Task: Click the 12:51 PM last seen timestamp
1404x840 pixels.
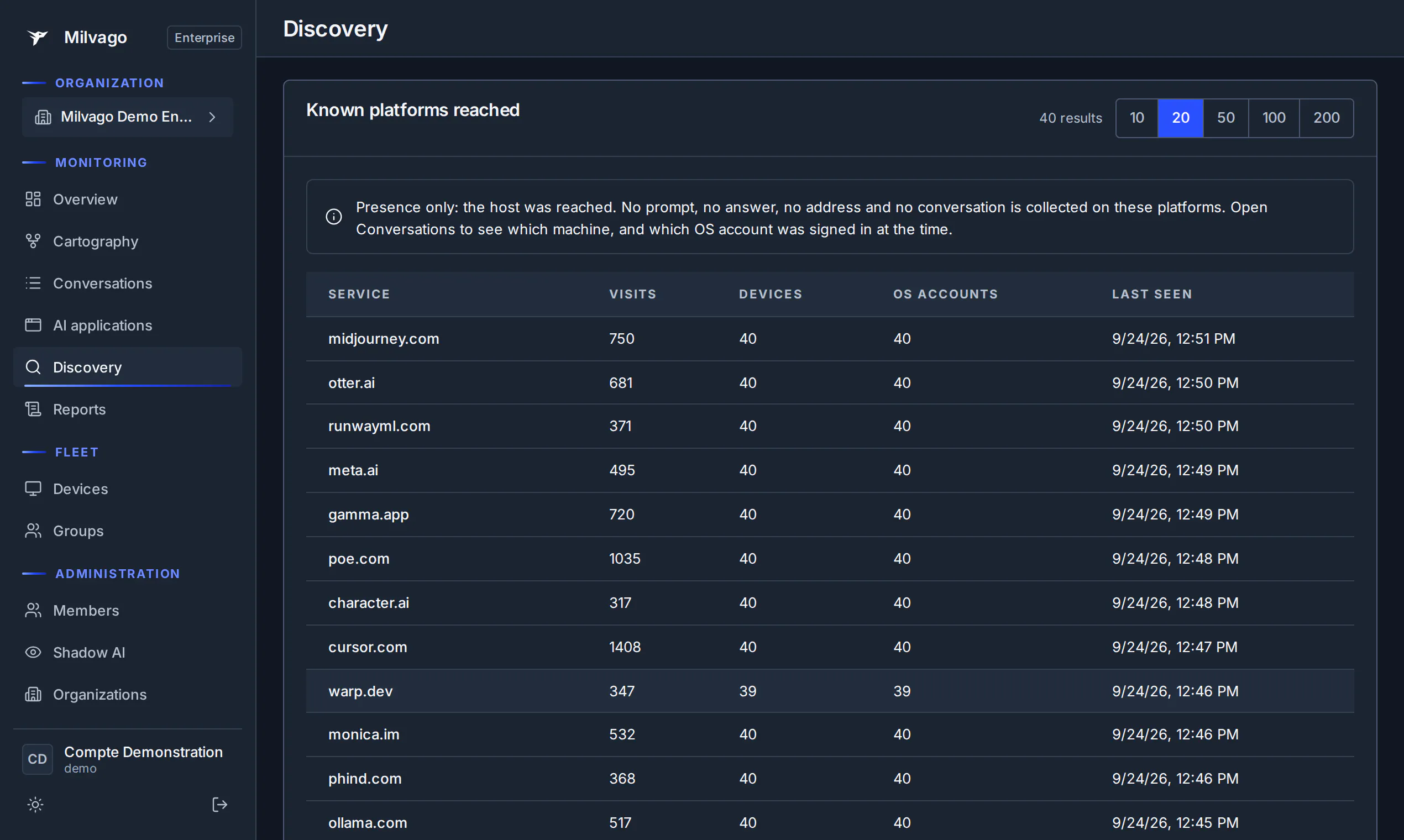Action: coord(1174,339)
